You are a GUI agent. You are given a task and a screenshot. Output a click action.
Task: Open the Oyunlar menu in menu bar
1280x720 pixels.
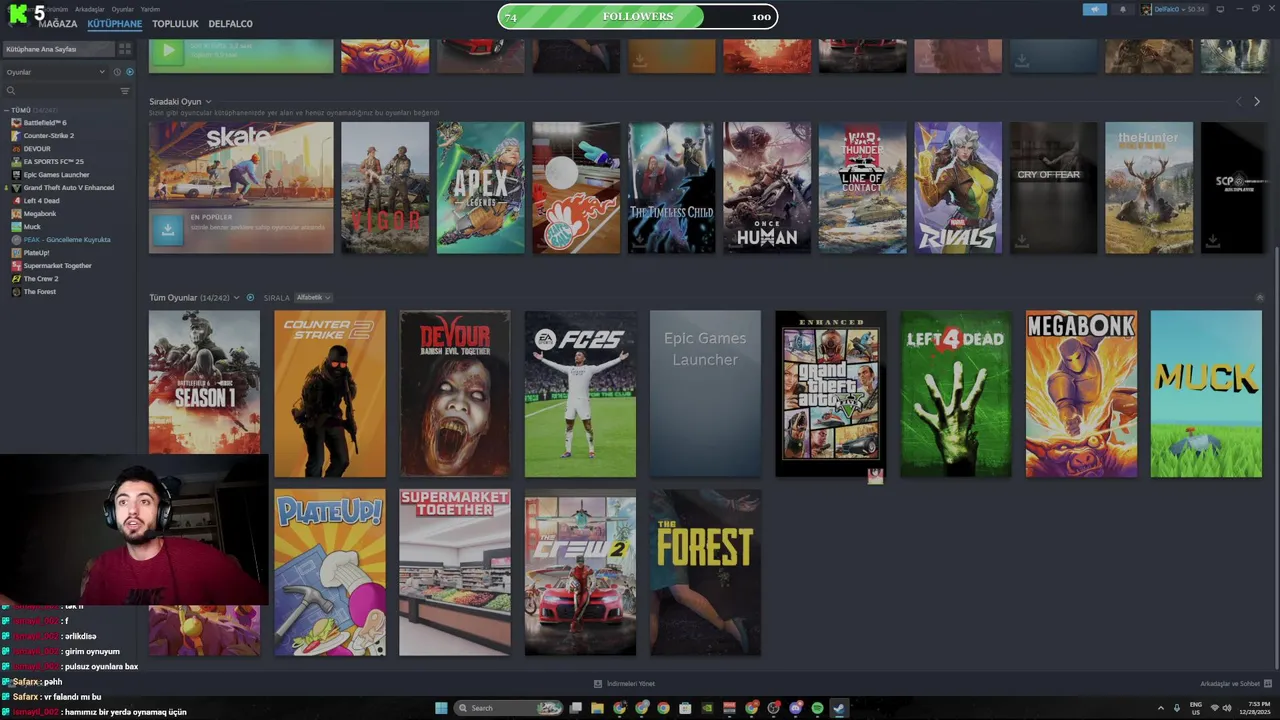tap(122, 9)
